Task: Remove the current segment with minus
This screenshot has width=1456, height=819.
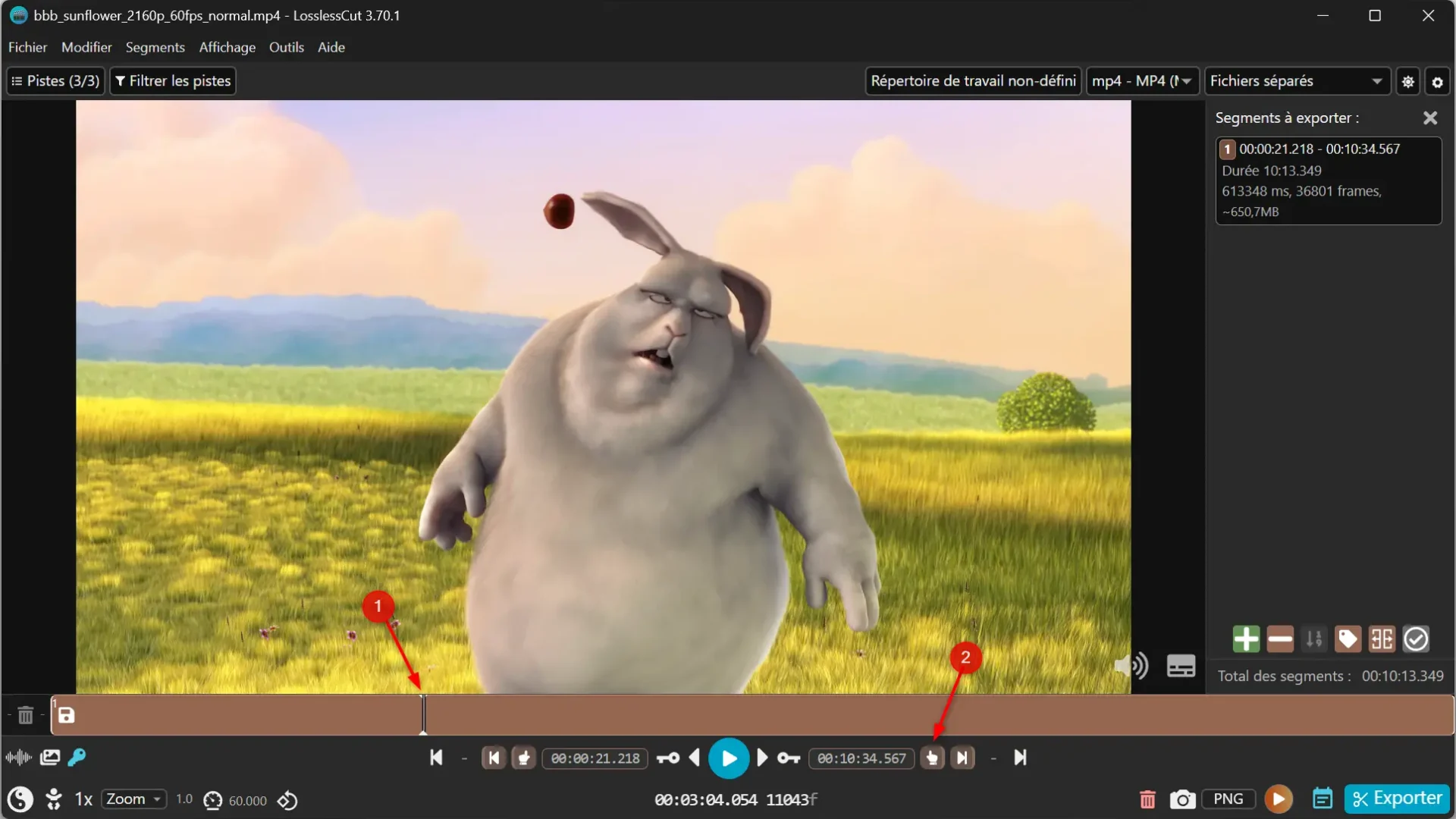Action: pos(1280,639)
